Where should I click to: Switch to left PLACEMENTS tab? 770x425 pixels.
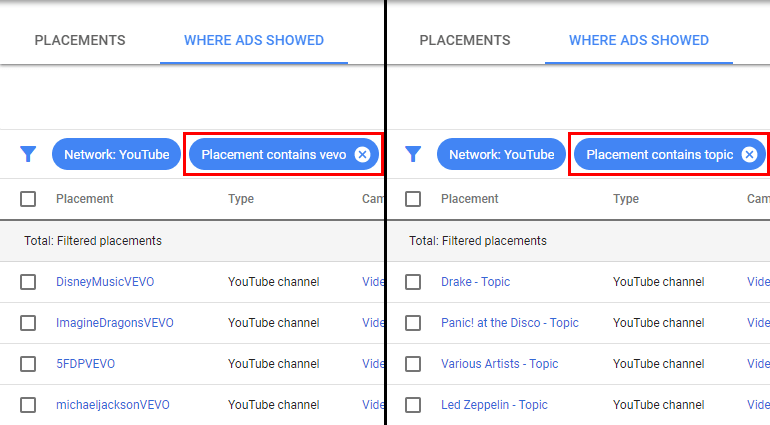tap(80, 40)
